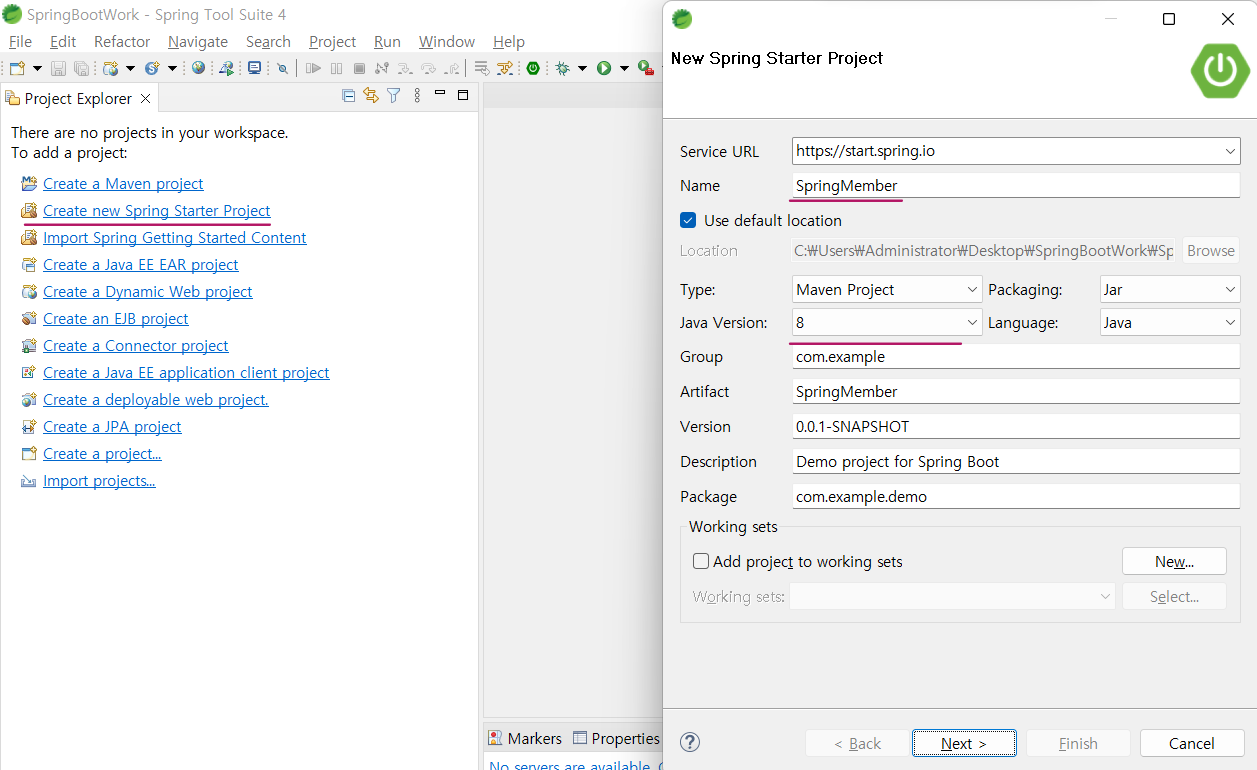Click the Artifact input field
1257x770 pixels.
(x=1016, y=391)
